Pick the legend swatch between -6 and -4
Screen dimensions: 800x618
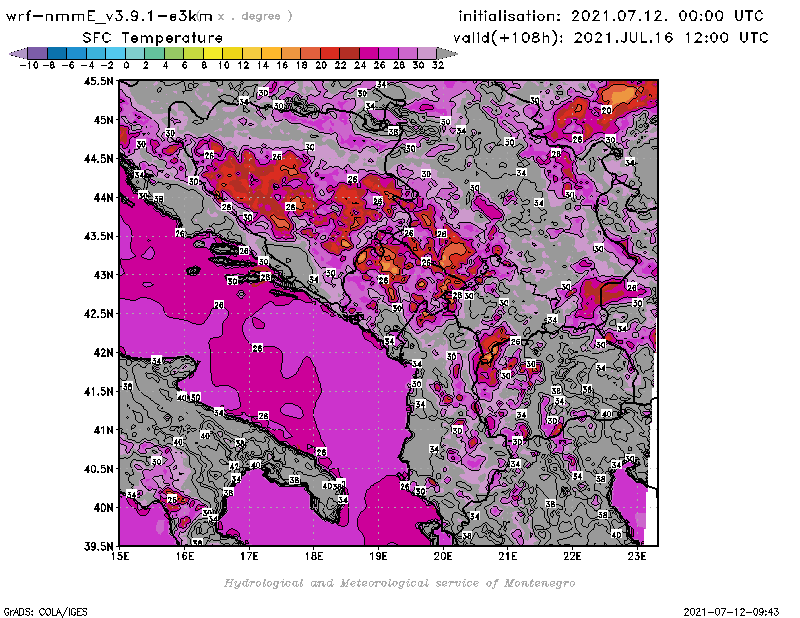pyautogui.click(x=77, y=53)
